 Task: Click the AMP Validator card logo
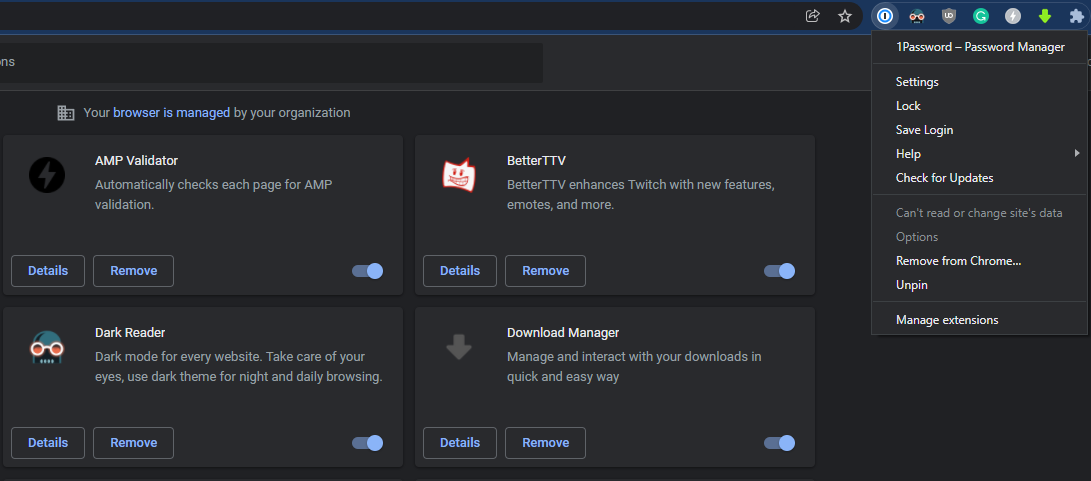click(x=47, y=175)
